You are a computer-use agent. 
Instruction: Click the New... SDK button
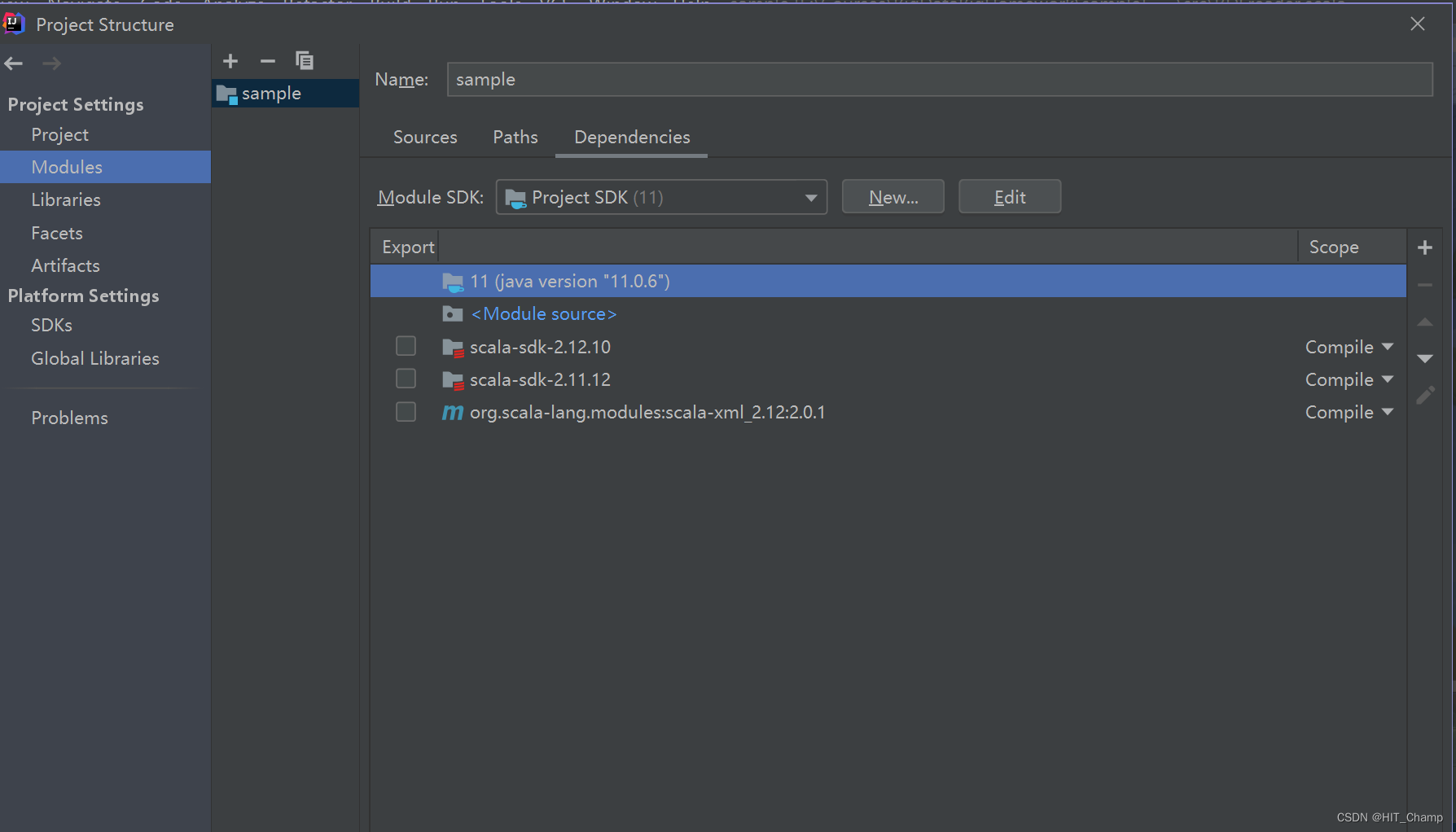click(x=892, y=196)
